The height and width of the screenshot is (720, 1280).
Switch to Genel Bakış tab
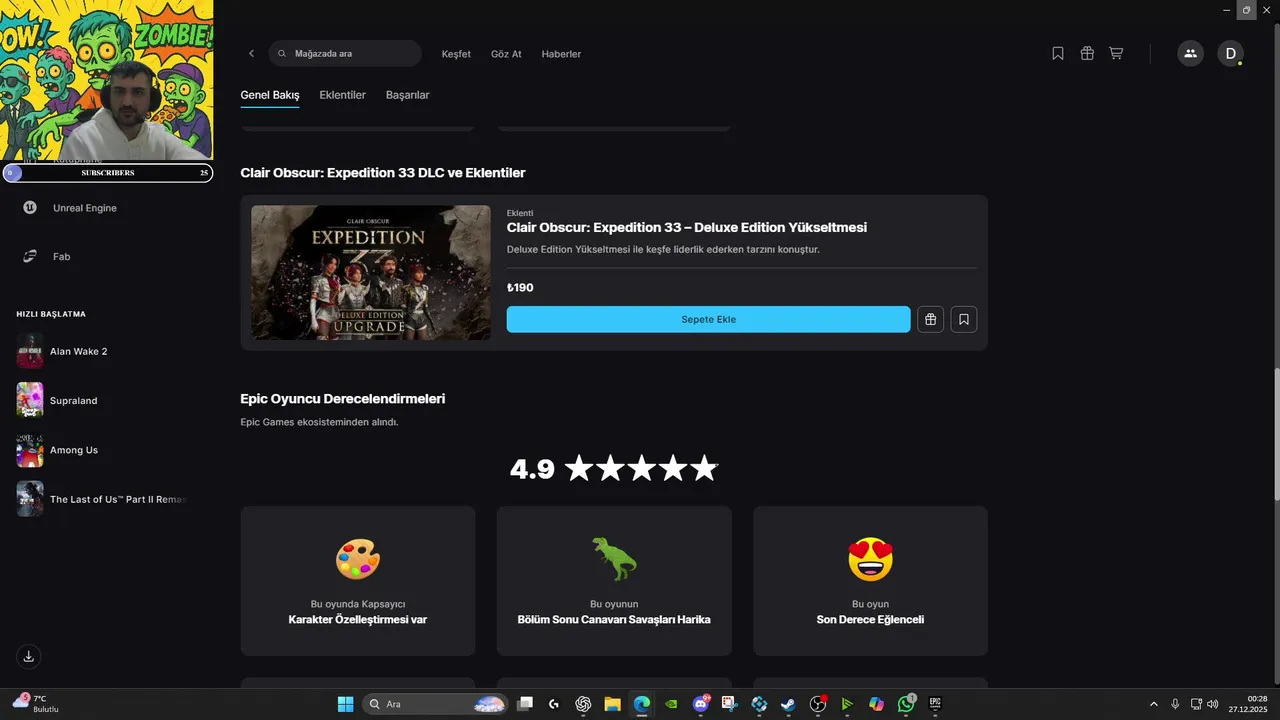(x=270, y=95)
